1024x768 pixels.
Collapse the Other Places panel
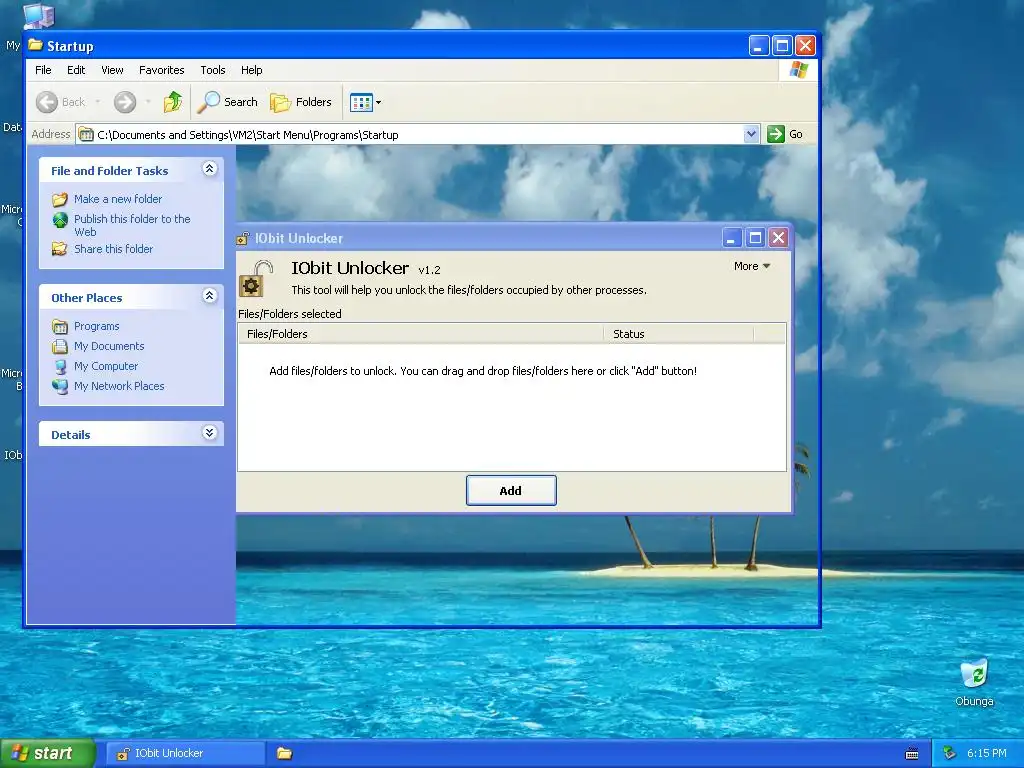point(210,296)
